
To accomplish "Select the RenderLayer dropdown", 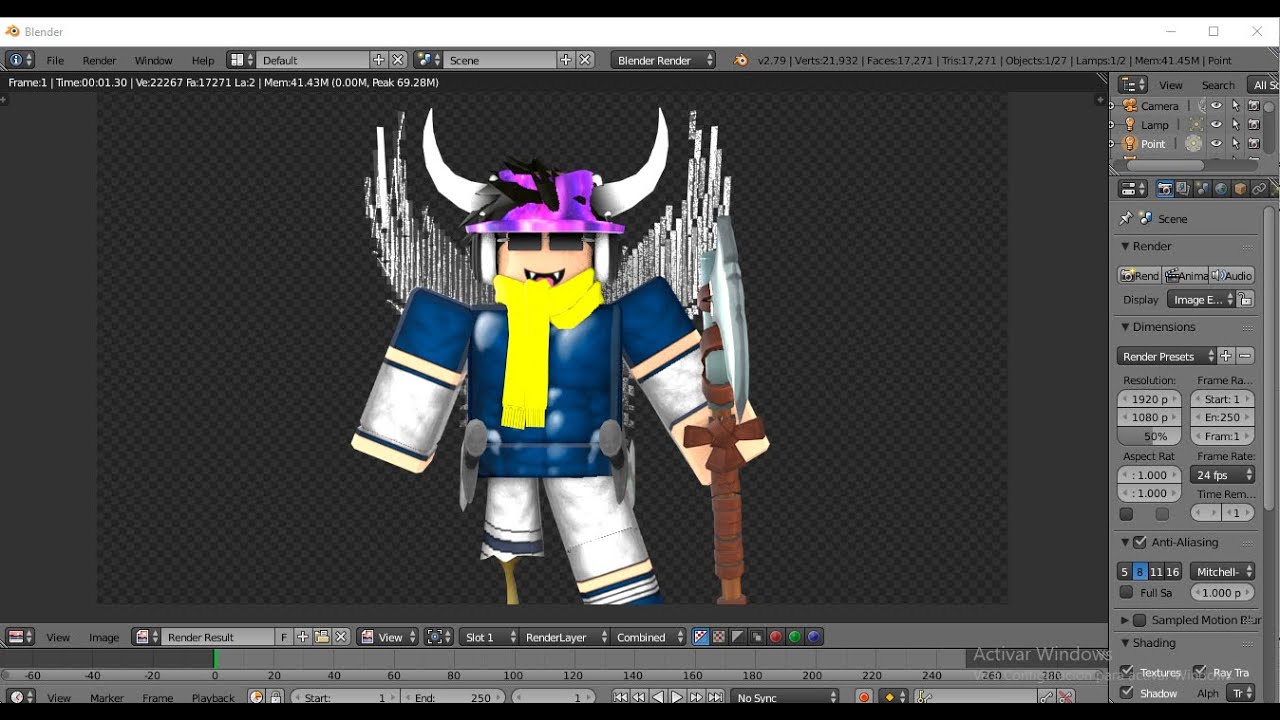I will pos(565,637).
